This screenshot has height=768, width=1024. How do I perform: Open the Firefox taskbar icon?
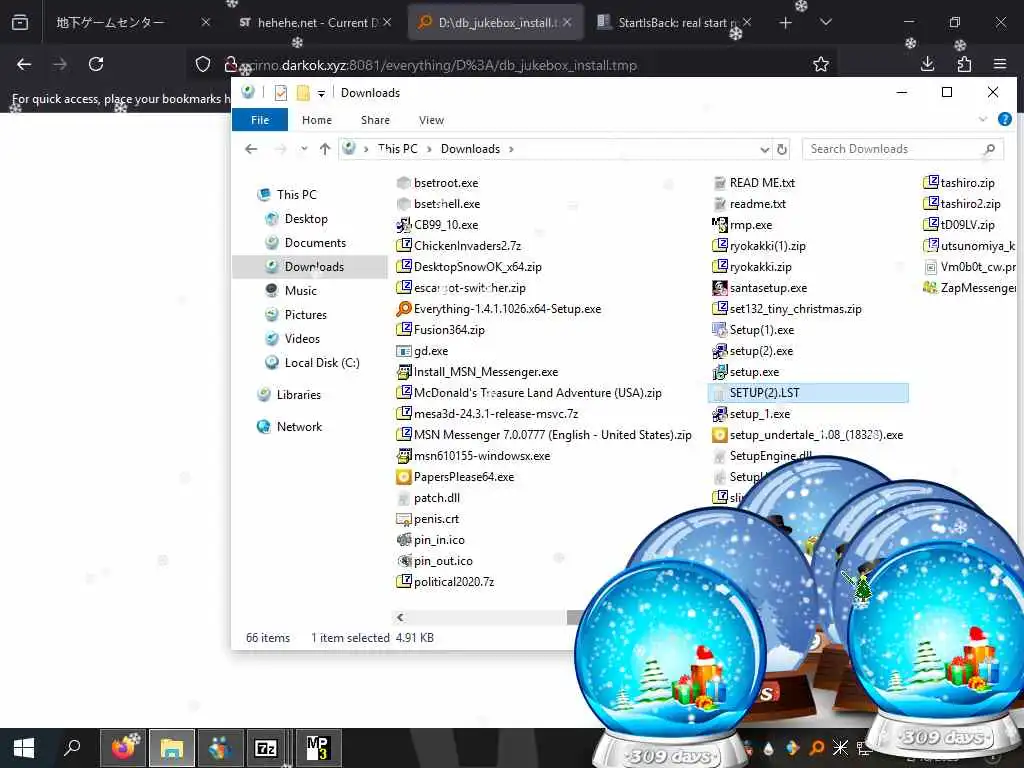click(124, 748)
